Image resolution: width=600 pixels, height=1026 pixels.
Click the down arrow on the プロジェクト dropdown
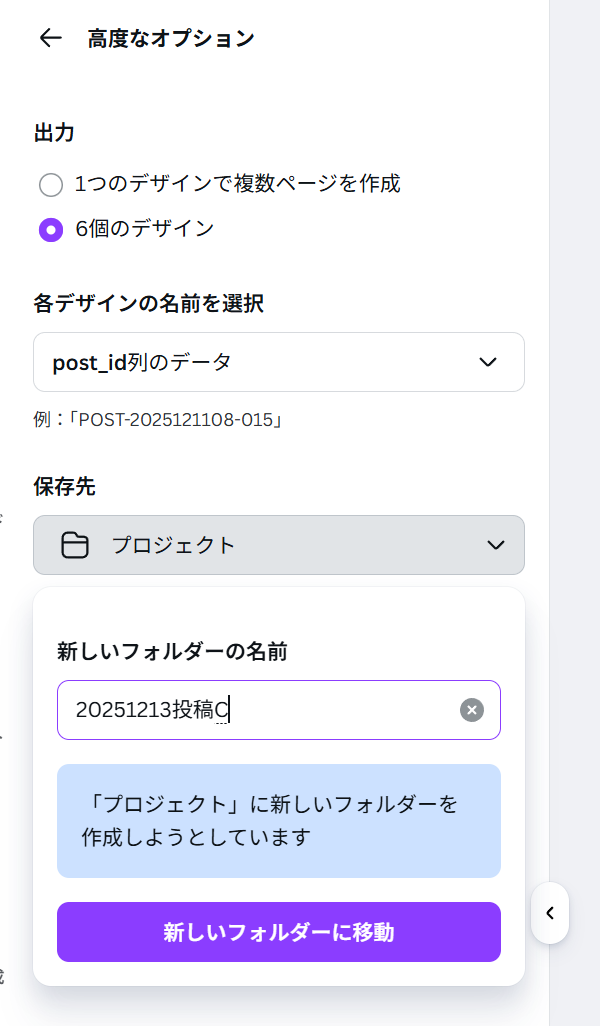496,545
